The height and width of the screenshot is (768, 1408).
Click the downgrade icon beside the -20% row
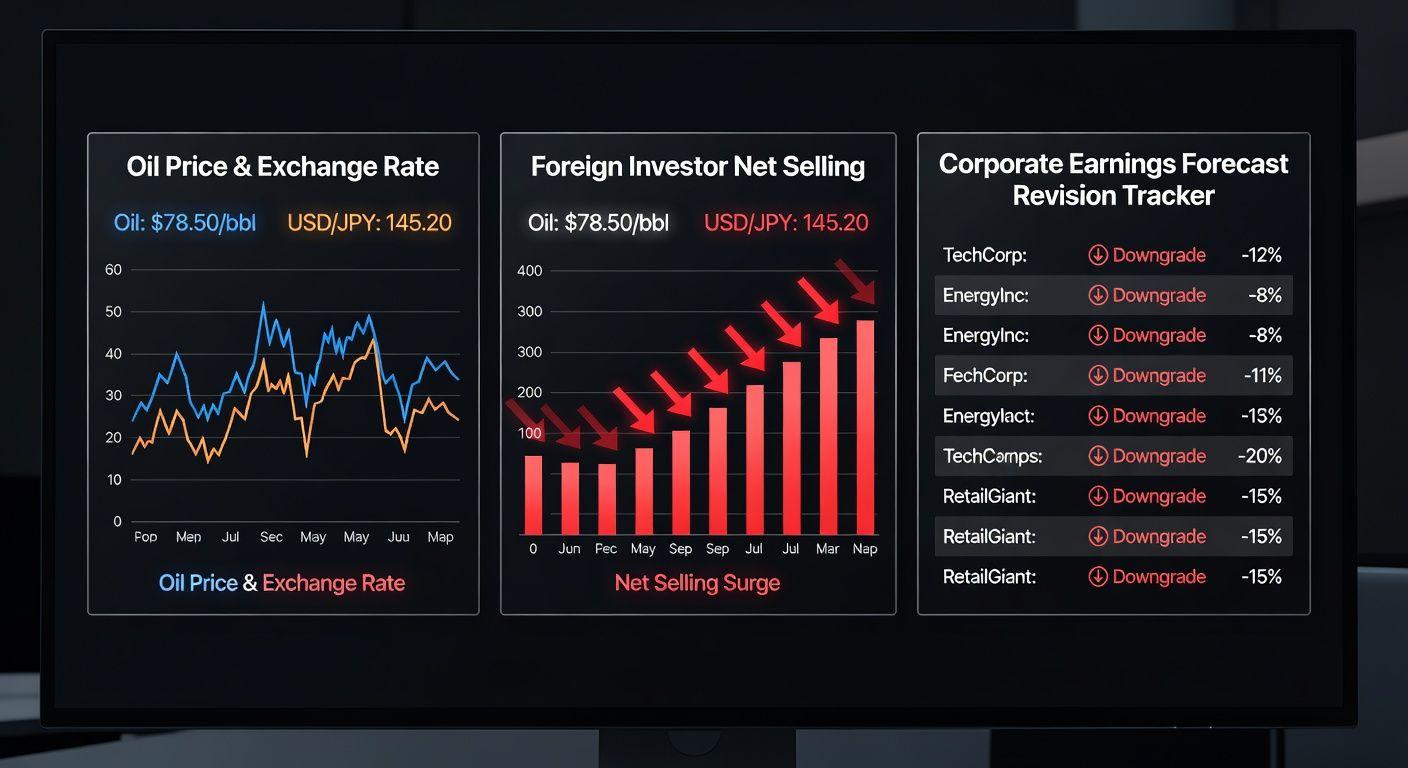[1097, 456]
